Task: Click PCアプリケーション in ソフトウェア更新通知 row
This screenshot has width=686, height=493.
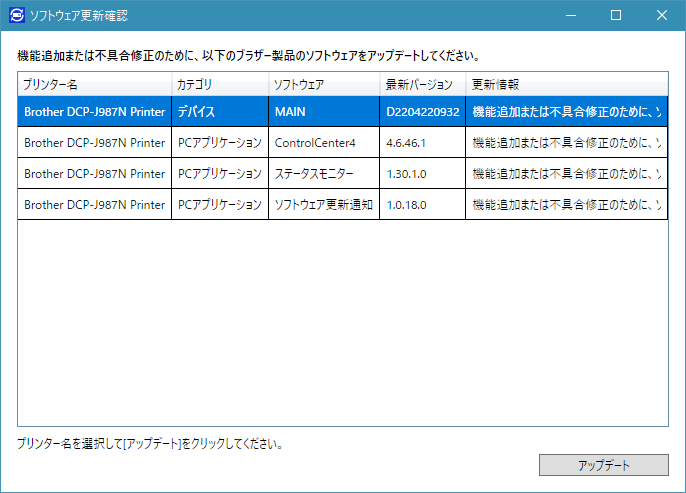Action: [220, 204]
